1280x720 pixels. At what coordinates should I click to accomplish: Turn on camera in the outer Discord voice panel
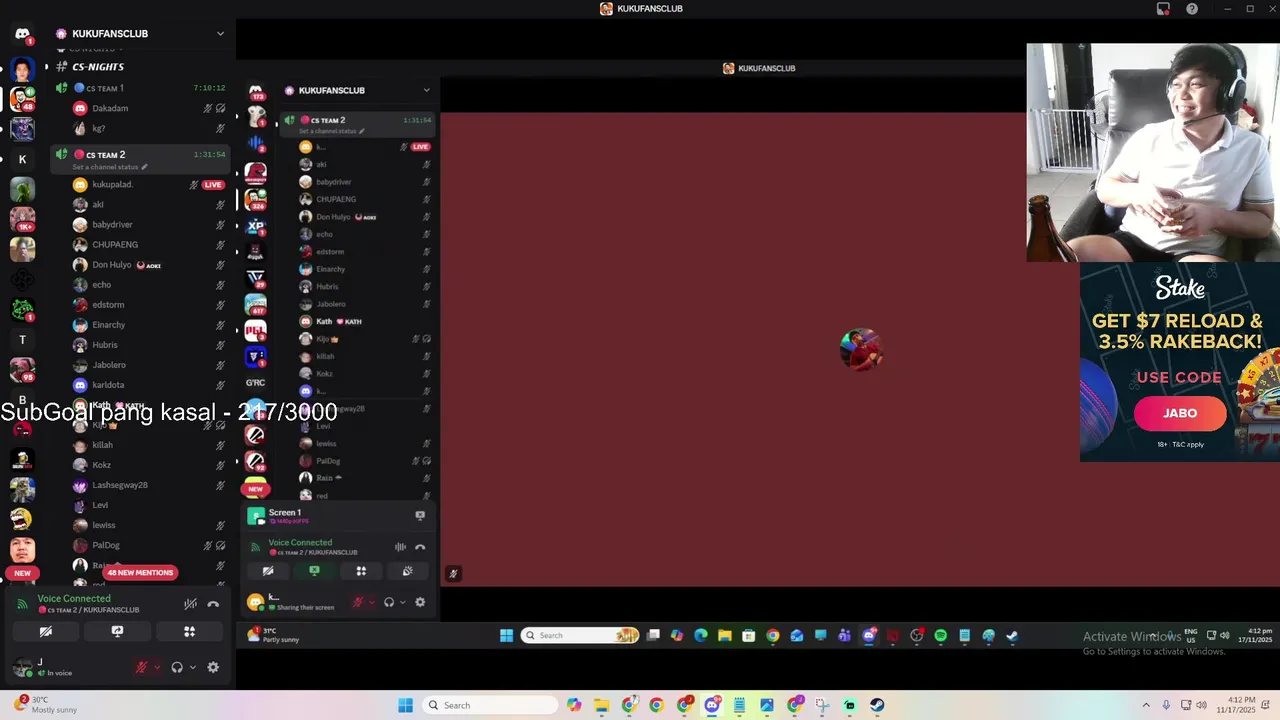(45, 632)
